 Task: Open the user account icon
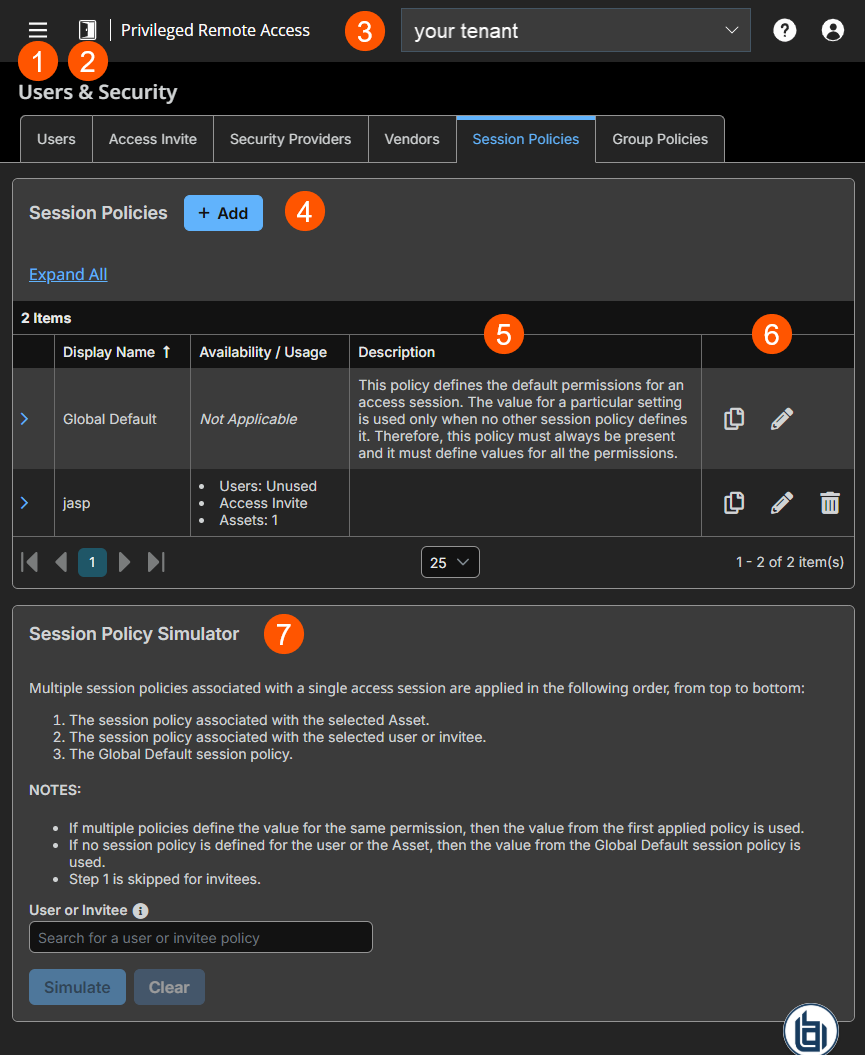coord(832,29)
